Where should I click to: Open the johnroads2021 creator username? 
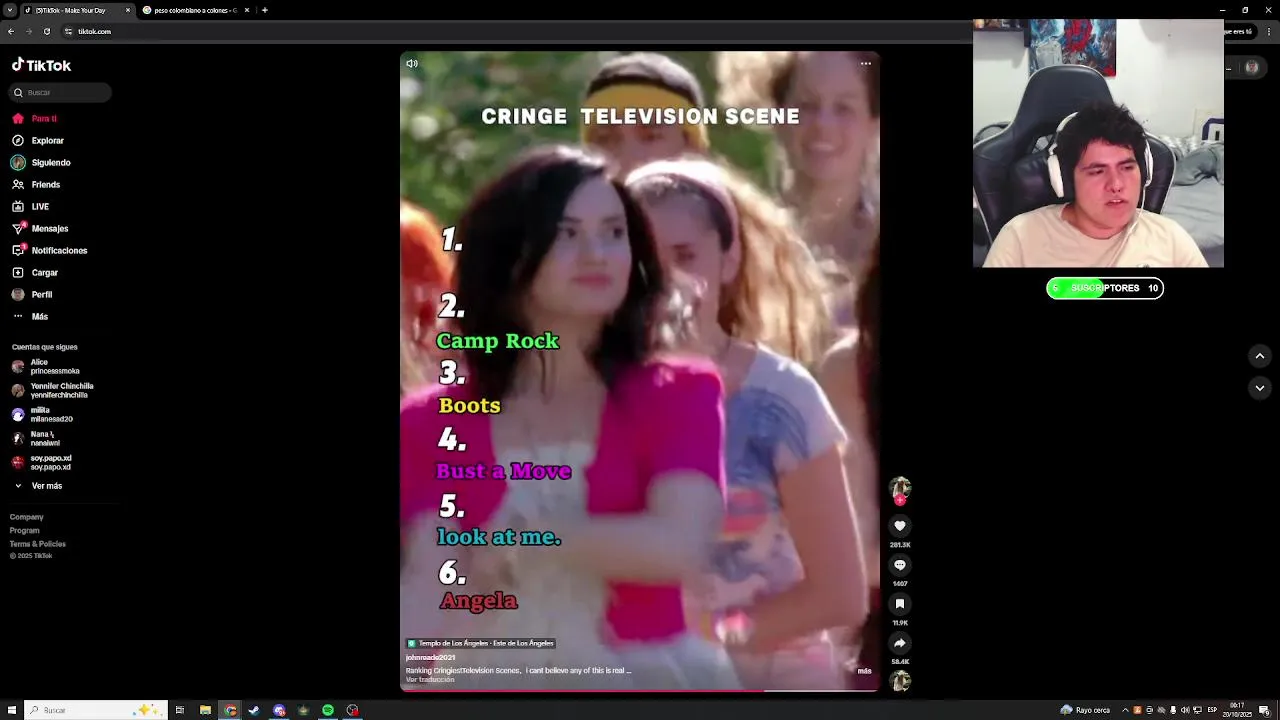(x=430, y=658)
